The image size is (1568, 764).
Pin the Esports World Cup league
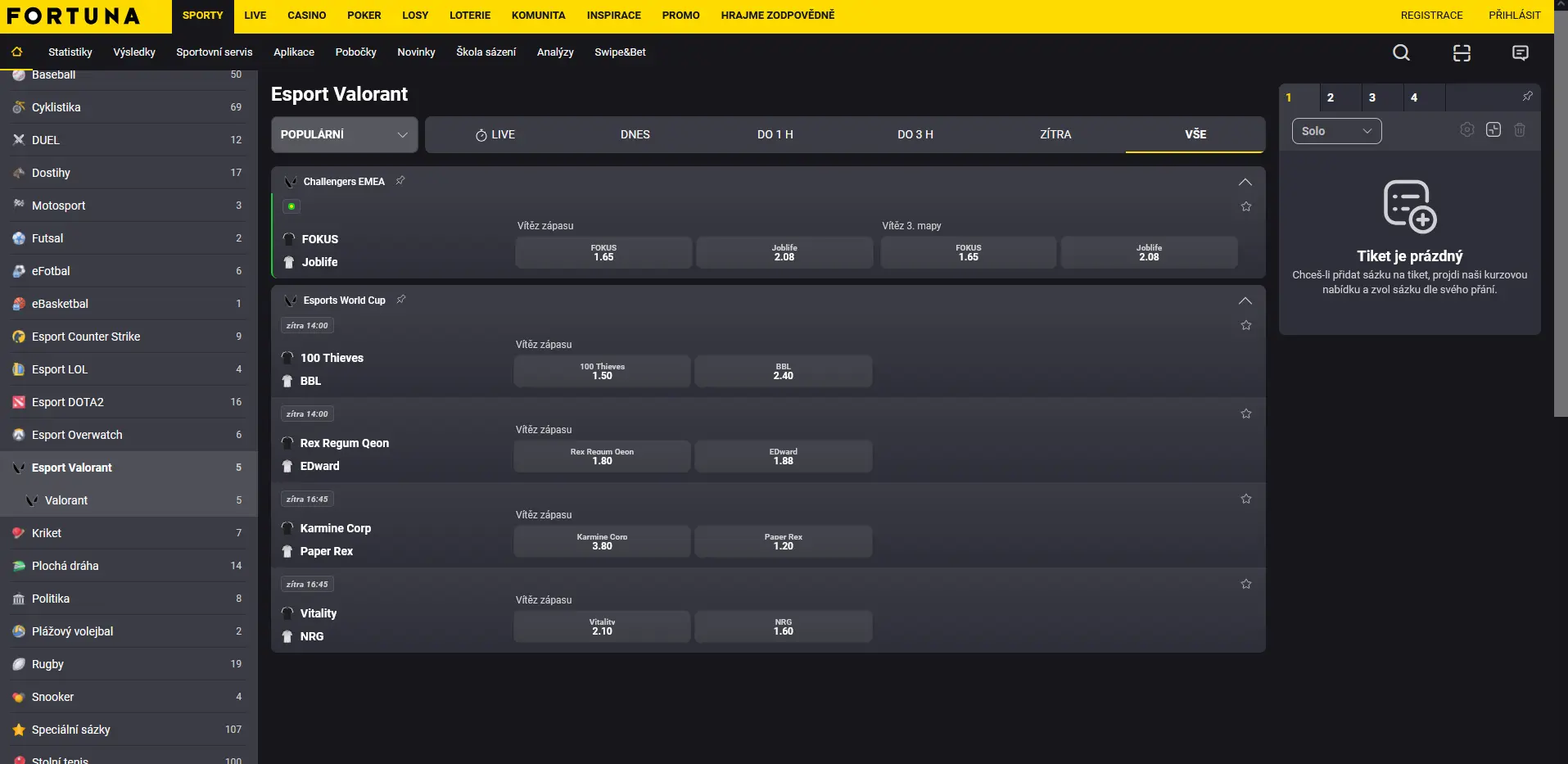tap(401, 300)
